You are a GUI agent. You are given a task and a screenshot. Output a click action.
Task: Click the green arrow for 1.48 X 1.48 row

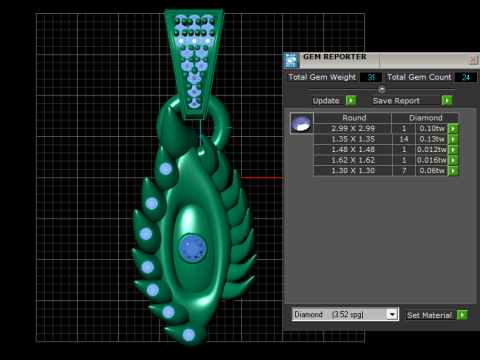click(453, 150)
